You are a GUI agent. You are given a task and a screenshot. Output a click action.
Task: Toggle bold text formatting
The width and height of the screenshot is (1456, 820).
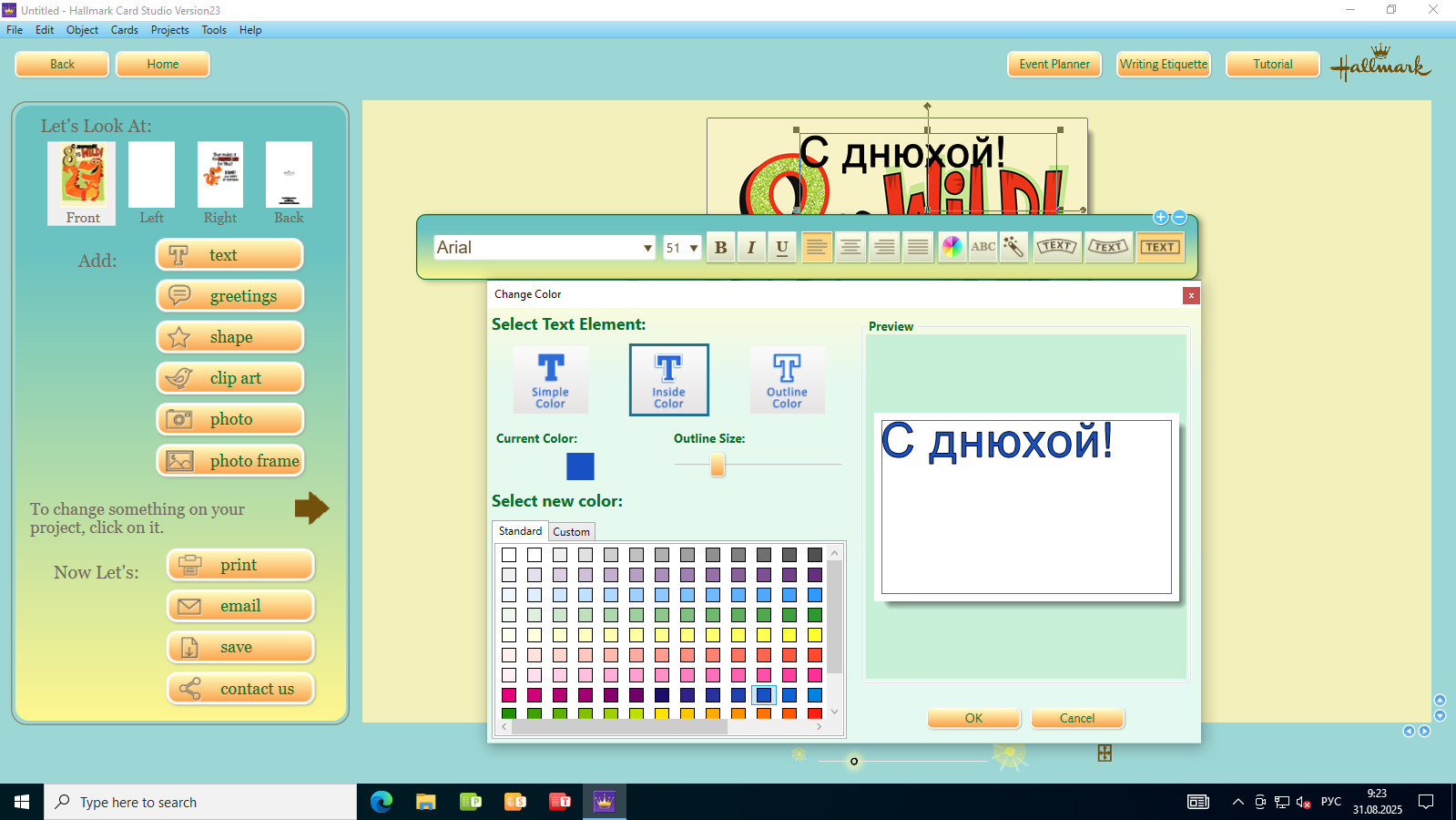[x=721, y=247]
